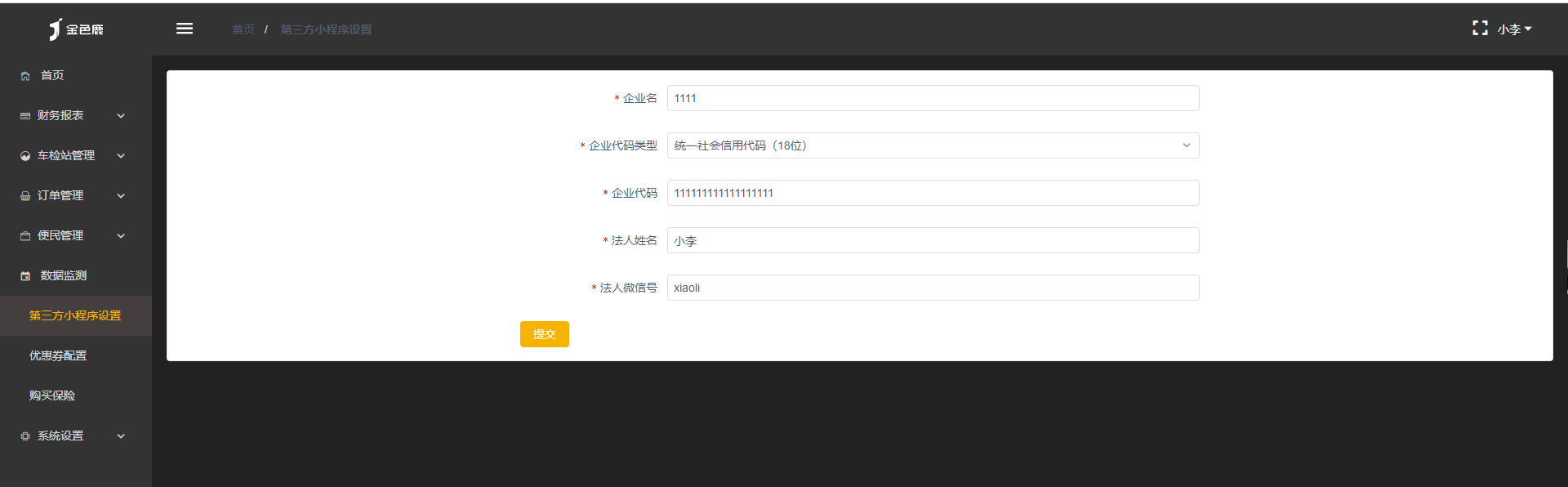Open 购买保险 in the sidebar
This screenshot has height=487, width=1568.
click(x=76, y=395)
